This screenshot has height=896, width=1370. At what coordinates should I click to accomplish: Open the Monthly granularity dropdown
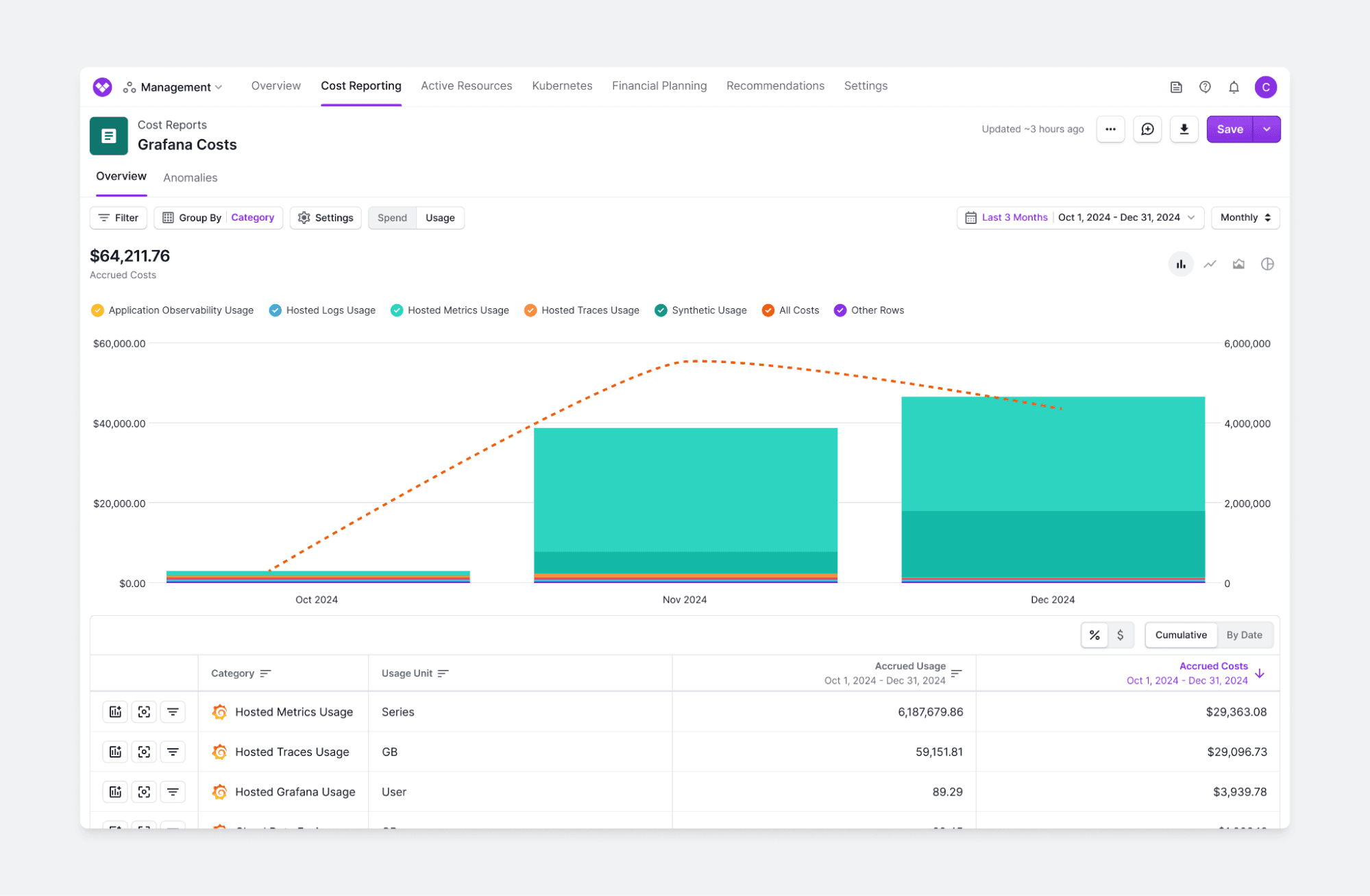1245,217
